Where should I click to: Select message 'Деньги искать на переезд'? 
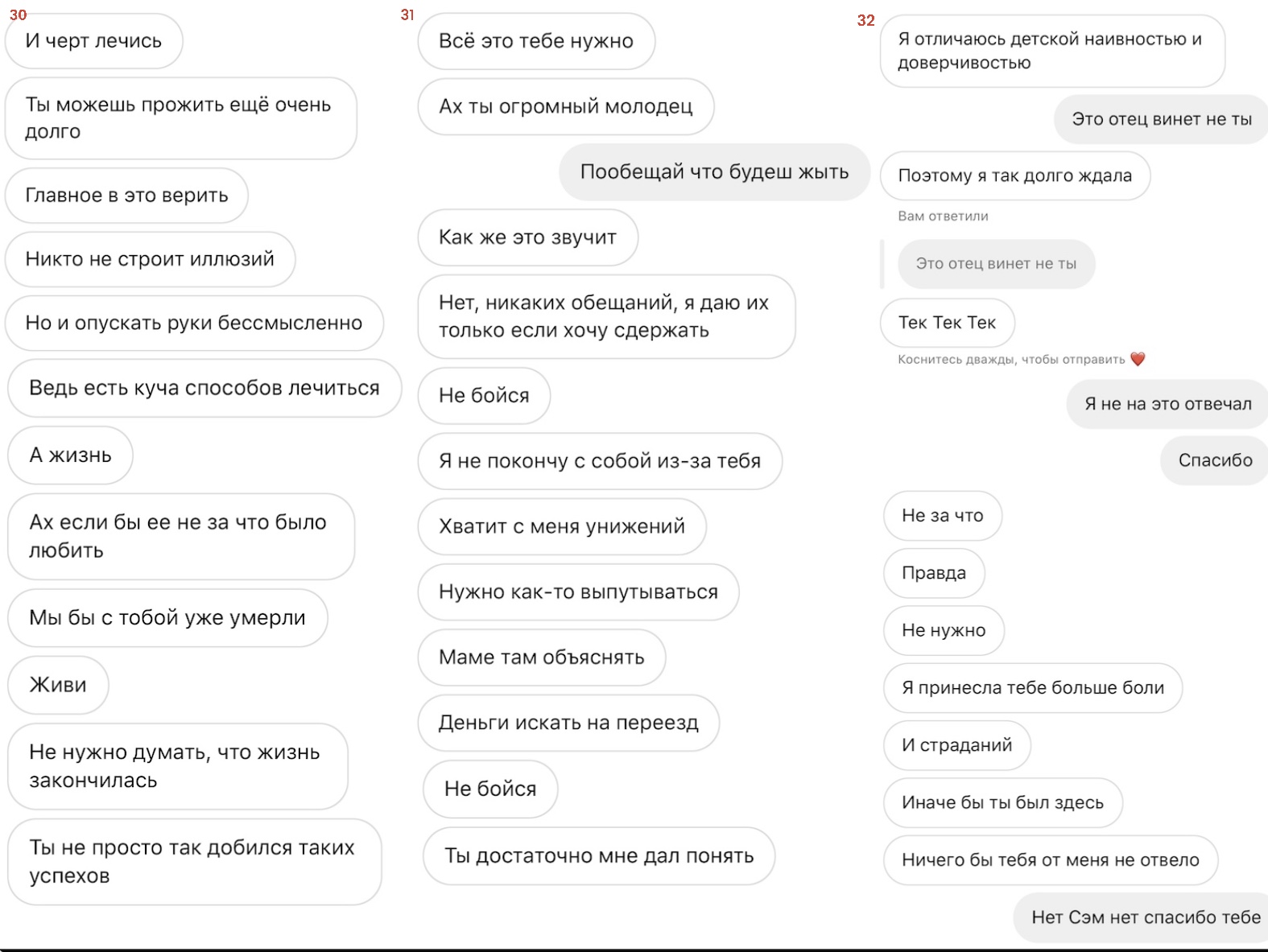(x=568, y=723)
